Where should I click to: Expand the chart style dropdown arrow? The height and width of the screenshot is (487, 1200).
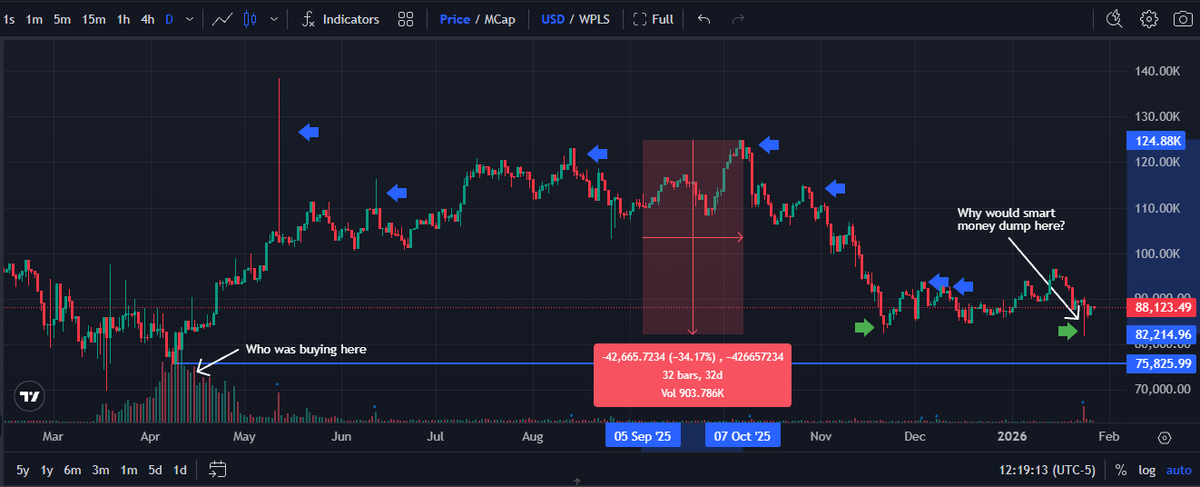pyautogui.click(x=274, y=19)
